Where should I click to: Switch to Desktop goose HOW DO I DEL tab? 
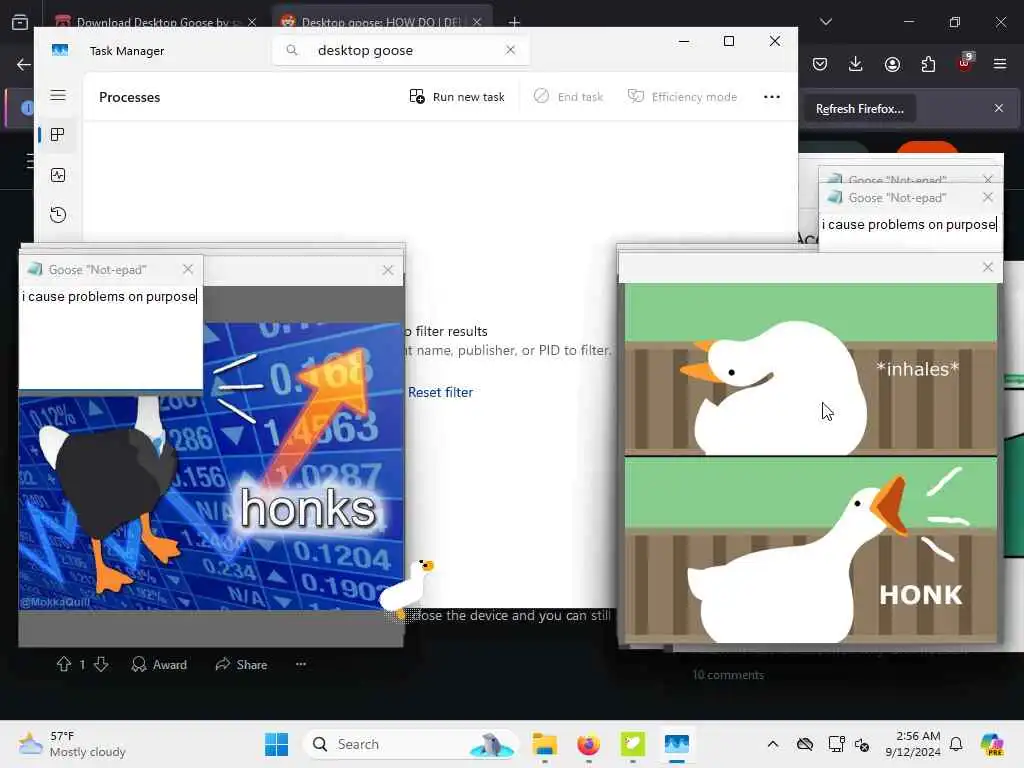point(381,22)
